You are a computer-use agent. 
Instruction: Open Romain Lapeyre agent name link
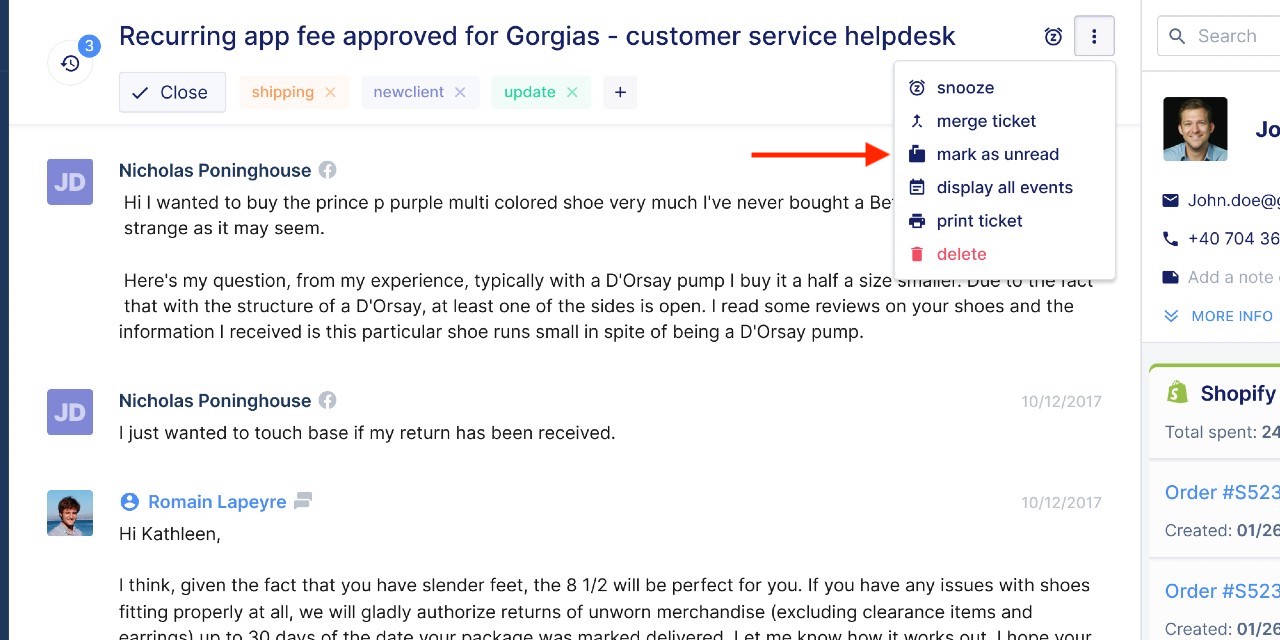pos(217,502)
